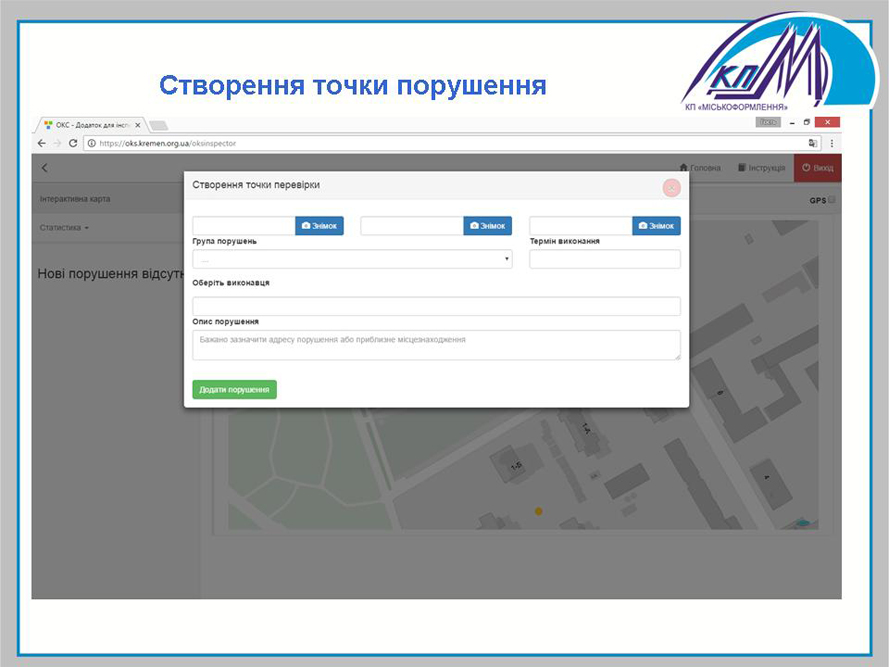Go to Головна in top navigation

click(699, 168)
